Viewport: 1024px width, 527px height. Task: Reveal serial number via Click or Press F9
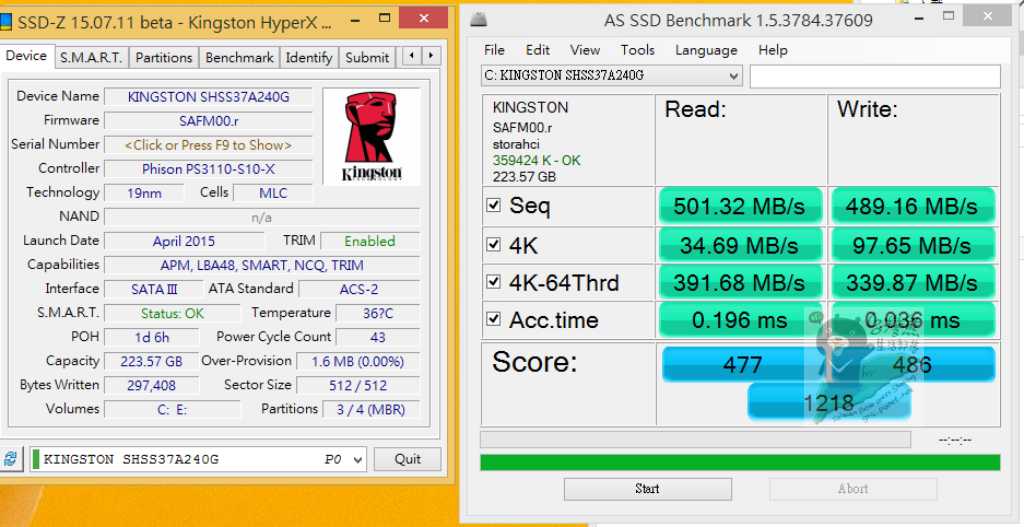208,145
